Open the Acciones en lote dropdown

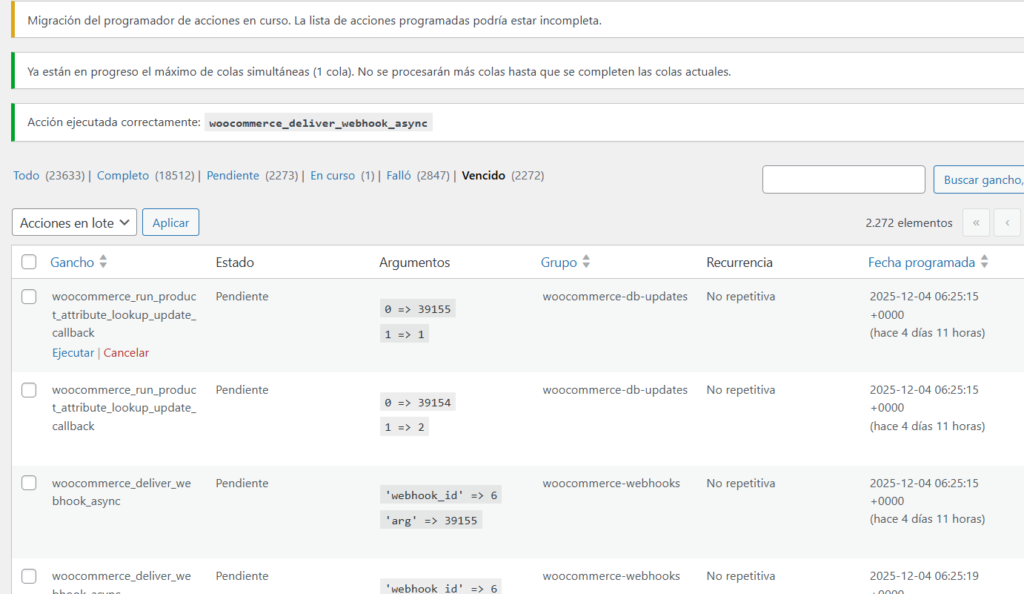75,223
